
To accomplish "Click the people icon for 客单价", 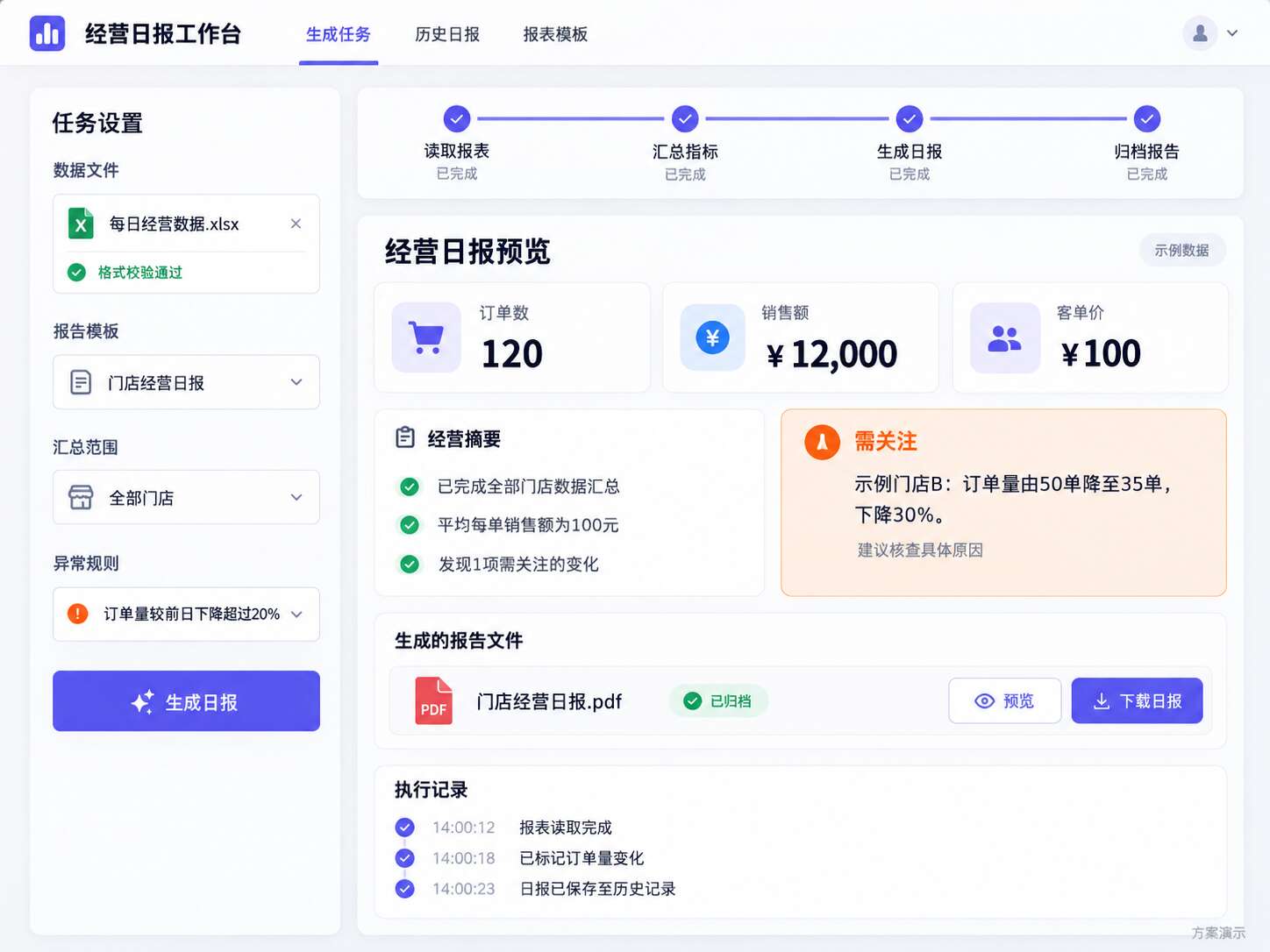I will click(1005, 337).
